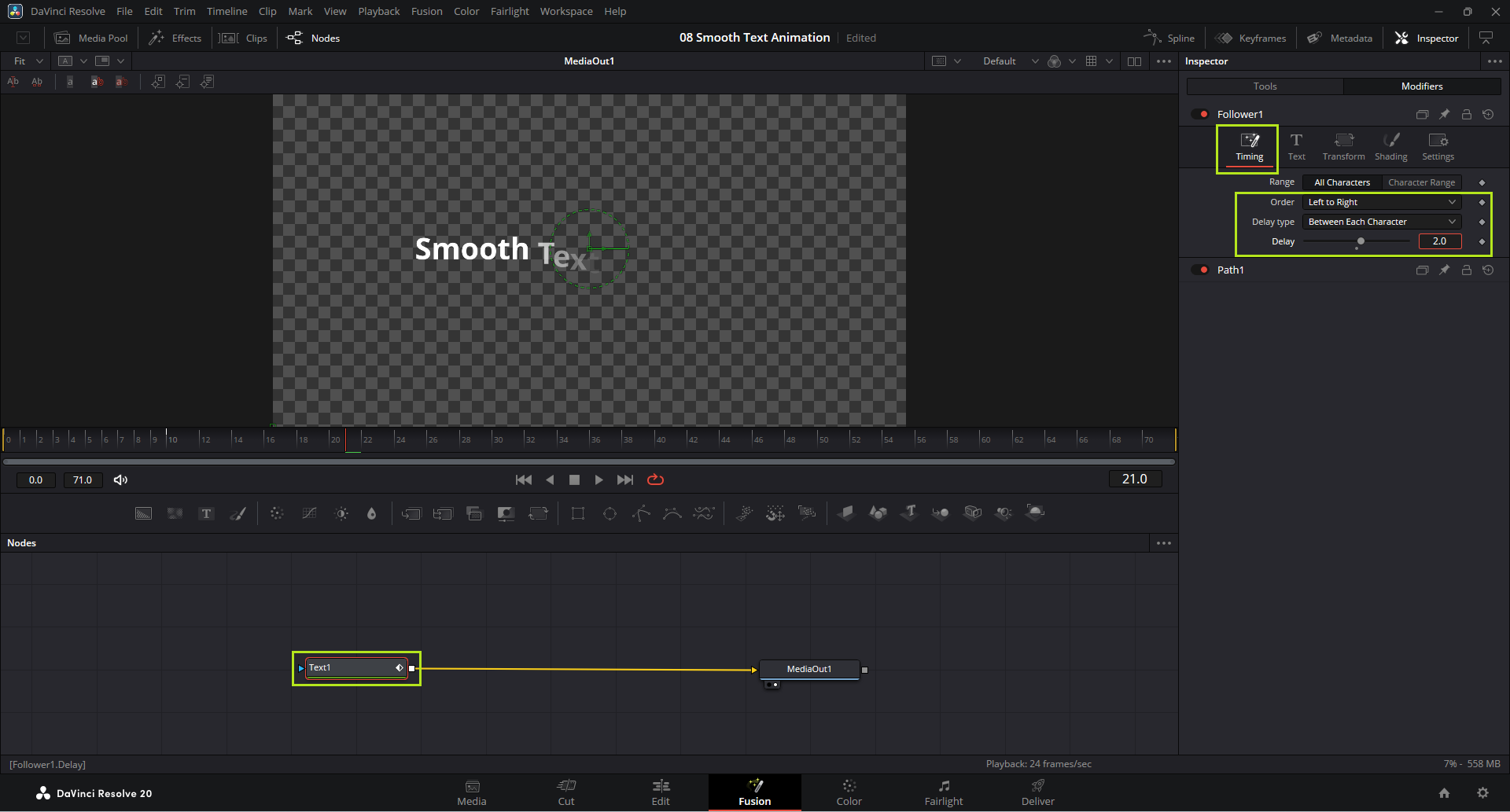The image size is (1510, 812).
Task: Add a Rectangle mask from the toolbar
Action: (x=578, y=513)
